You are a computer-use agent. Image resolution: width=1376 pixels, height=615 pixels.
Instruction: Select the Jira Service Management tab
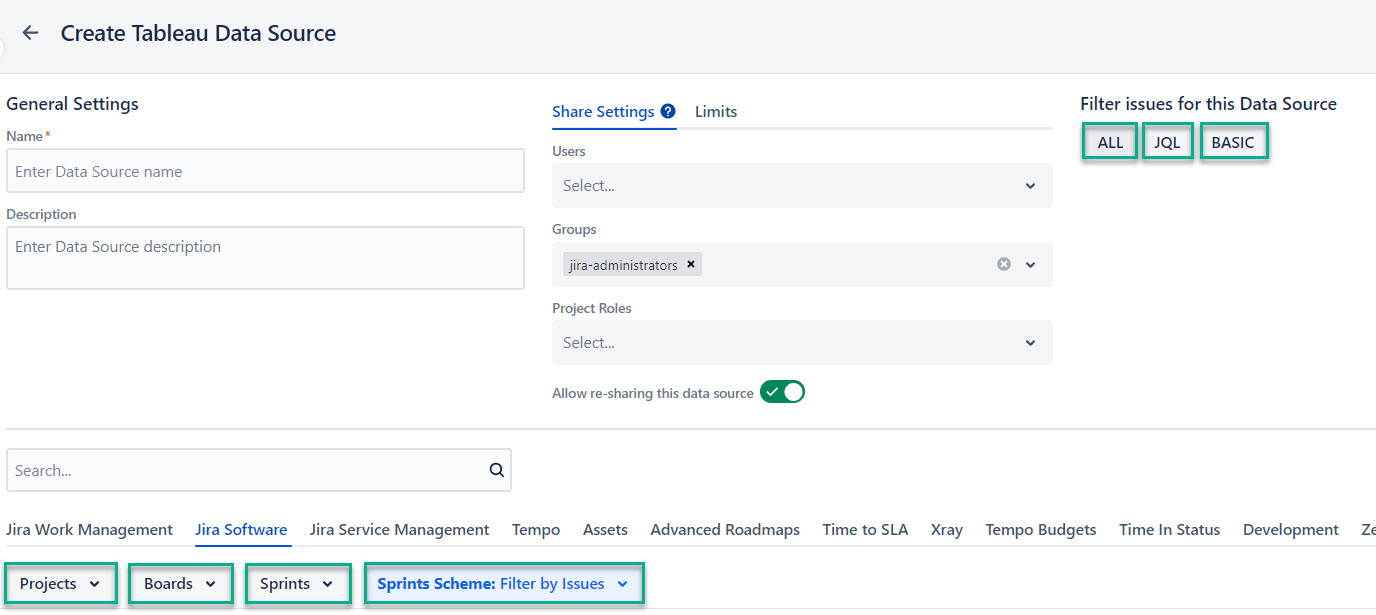coord(399,530)
